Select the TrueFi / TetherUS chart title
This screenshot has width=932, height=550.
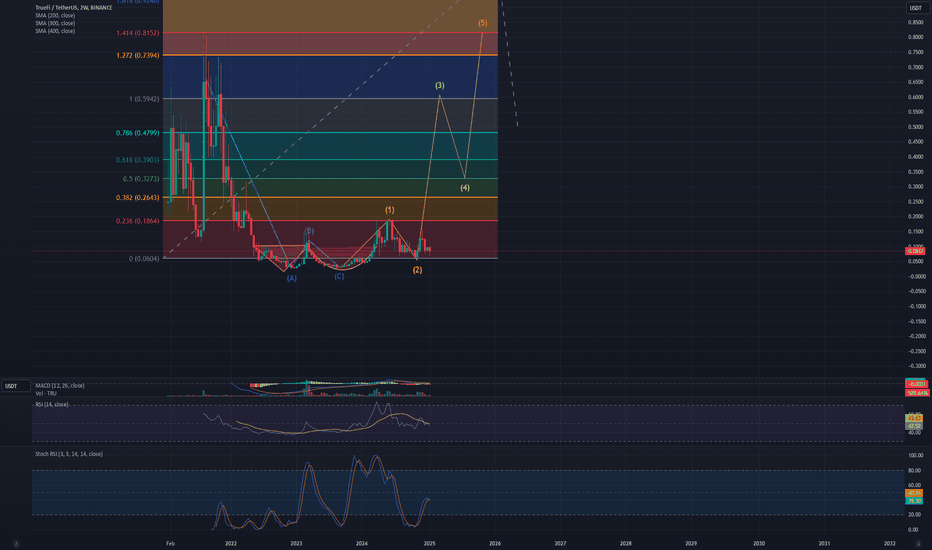coord(73,8)
